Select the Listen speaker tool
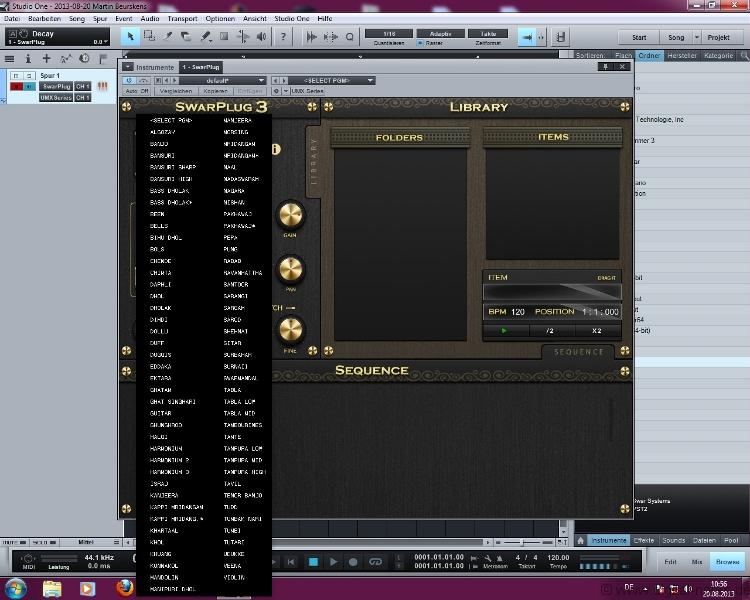The width and height of the screenshot is (750, 600). [261, 36]
